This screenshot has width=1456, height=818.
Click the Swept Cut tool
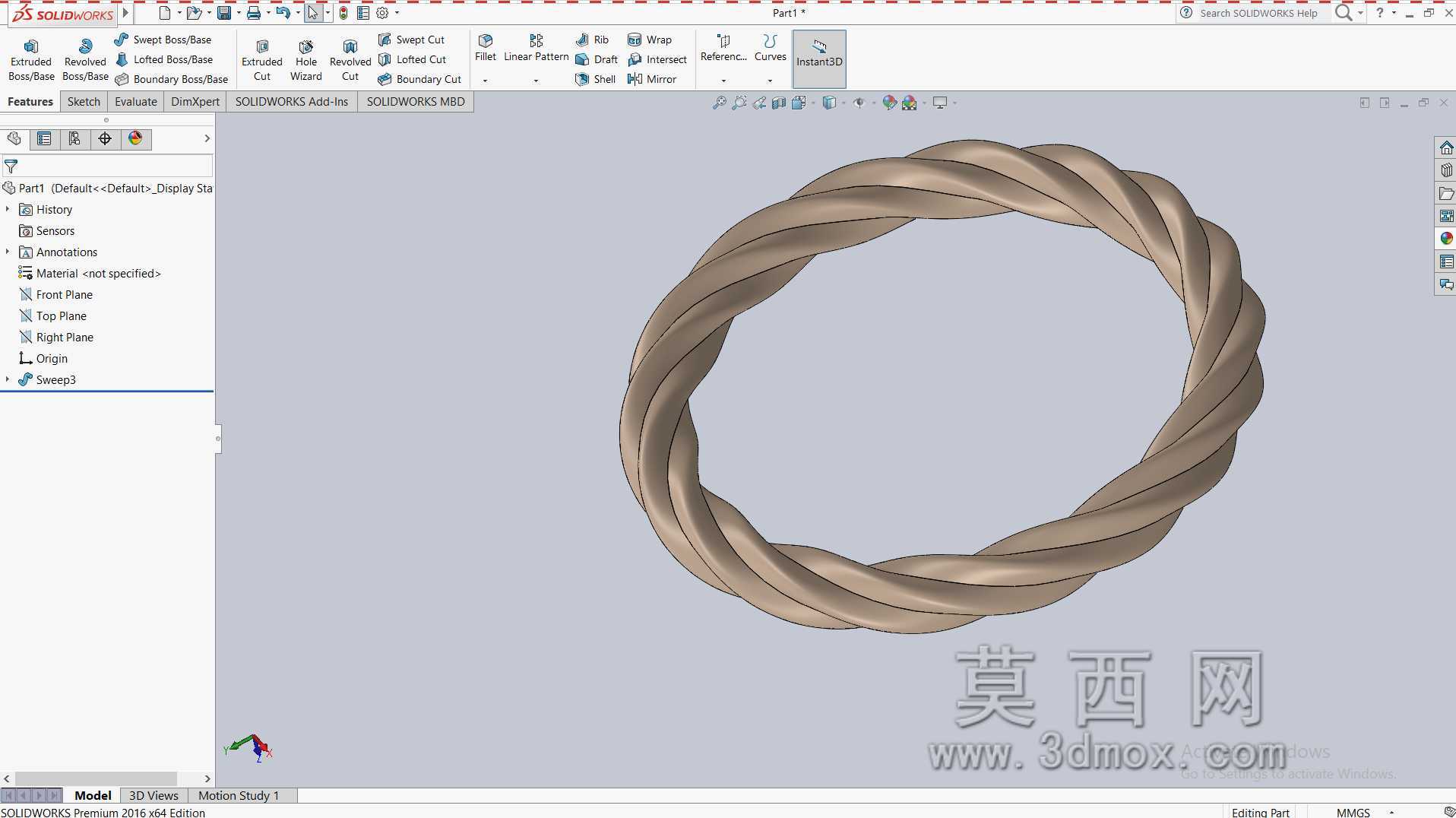(411, 40)
